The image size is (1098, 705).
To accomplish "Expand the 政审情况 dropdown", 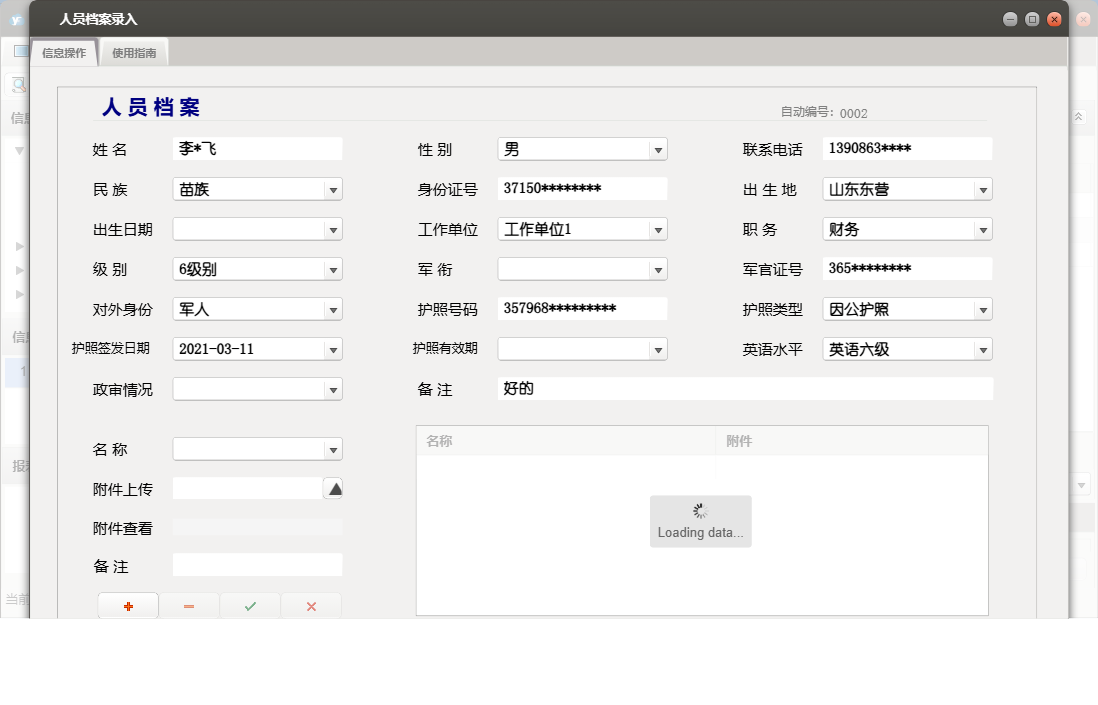I will tap(333, 390).
